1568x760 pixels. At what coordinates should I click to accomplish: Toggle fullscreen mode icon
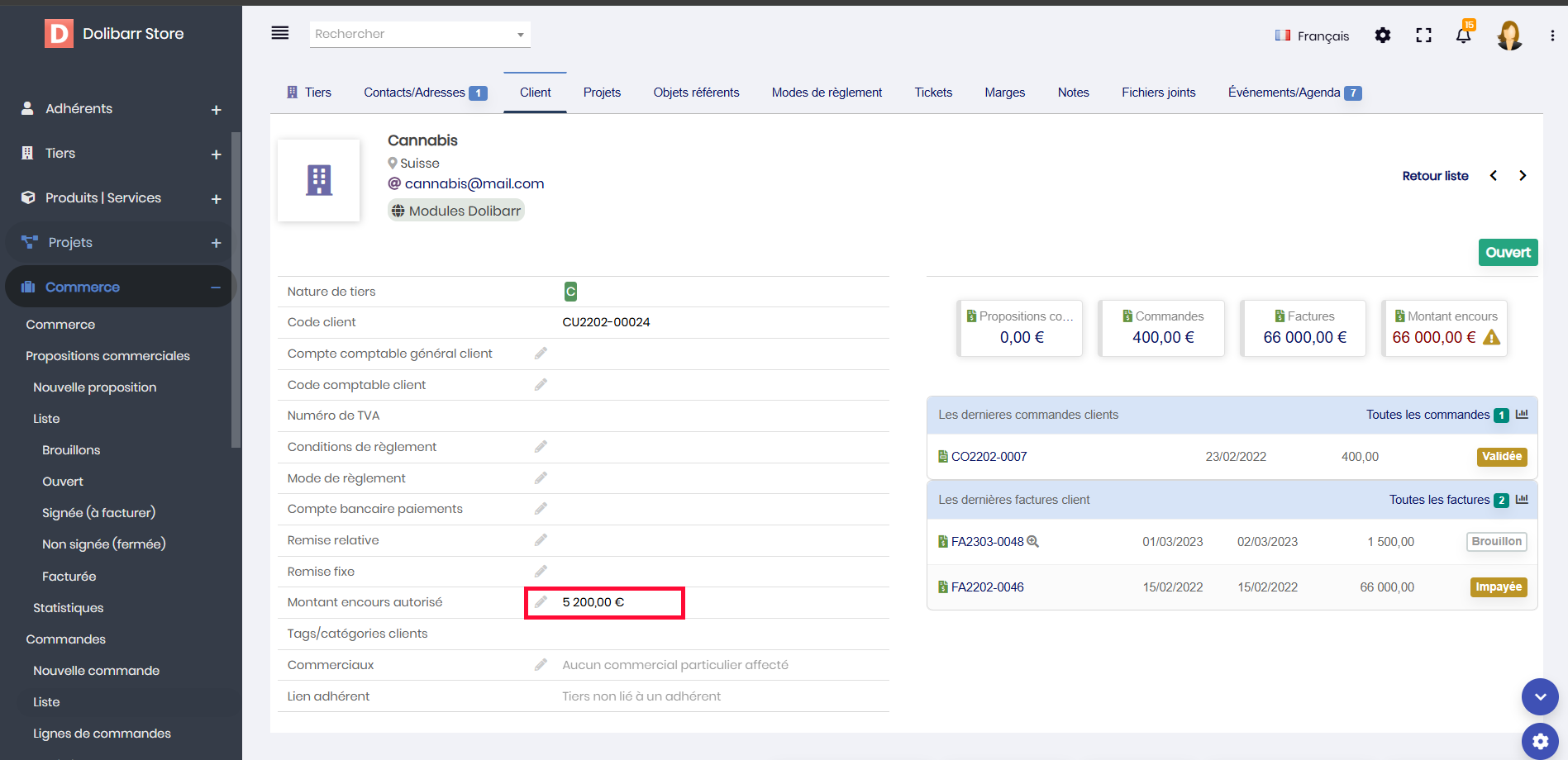tap(1423, 36)
